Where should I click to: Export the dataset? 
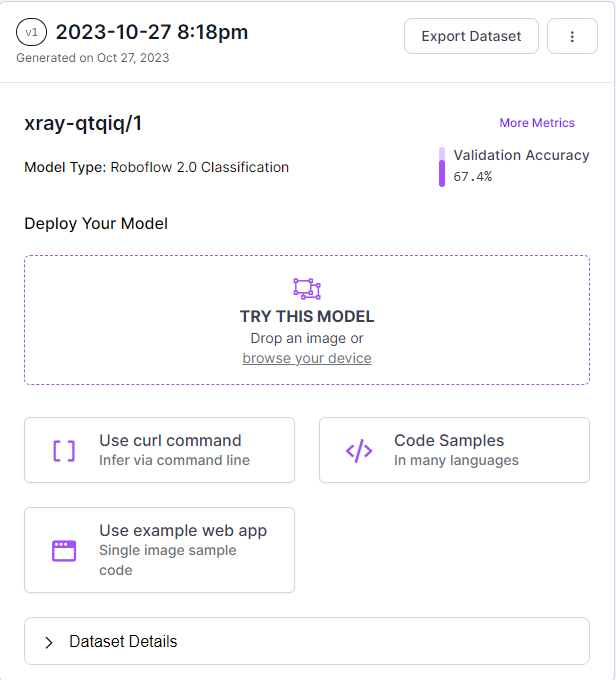(x=471, y=36)
